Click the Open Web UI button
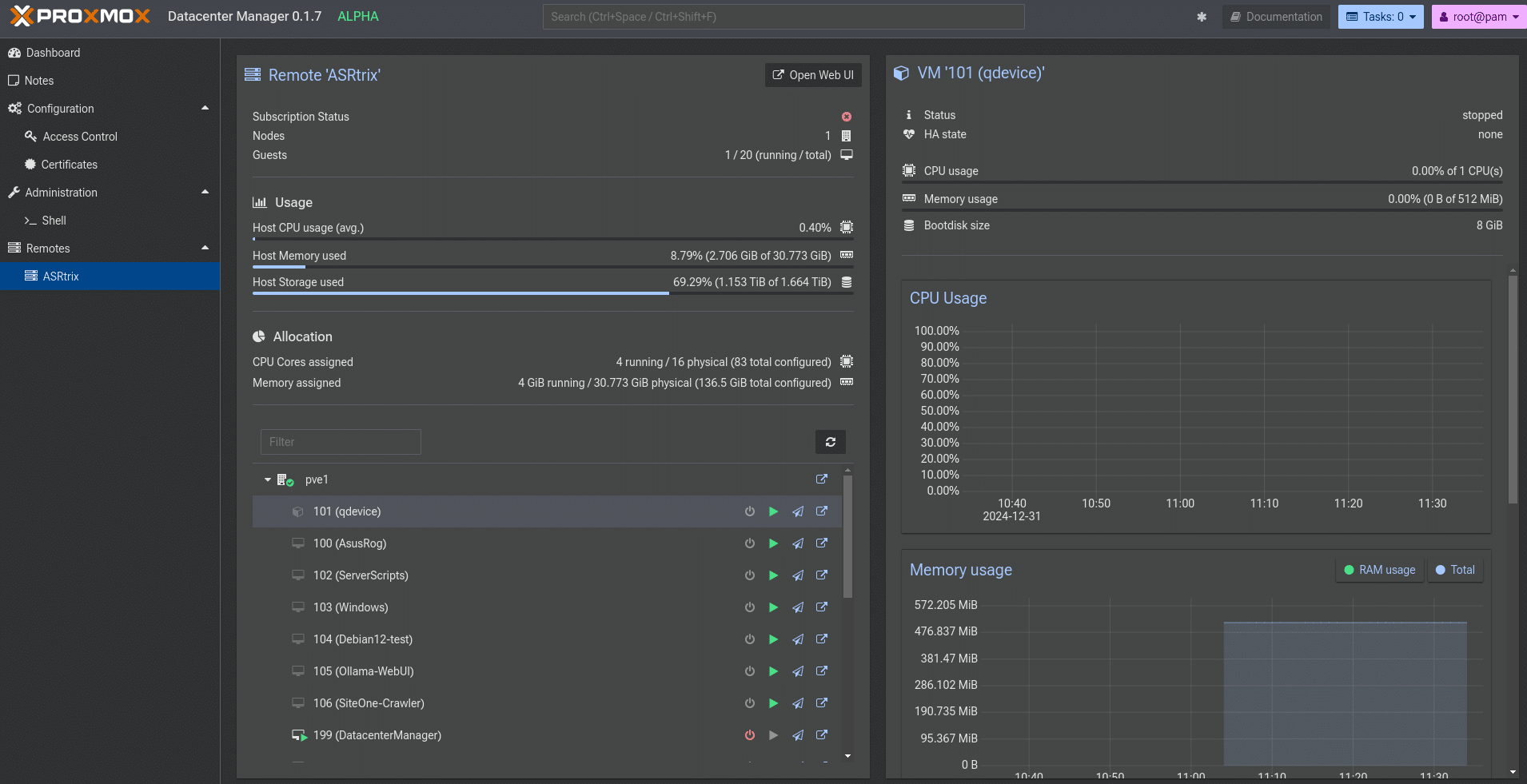The height and width of the screenshot is (784, 1527). pyautogui.click(x=812, y=74)
